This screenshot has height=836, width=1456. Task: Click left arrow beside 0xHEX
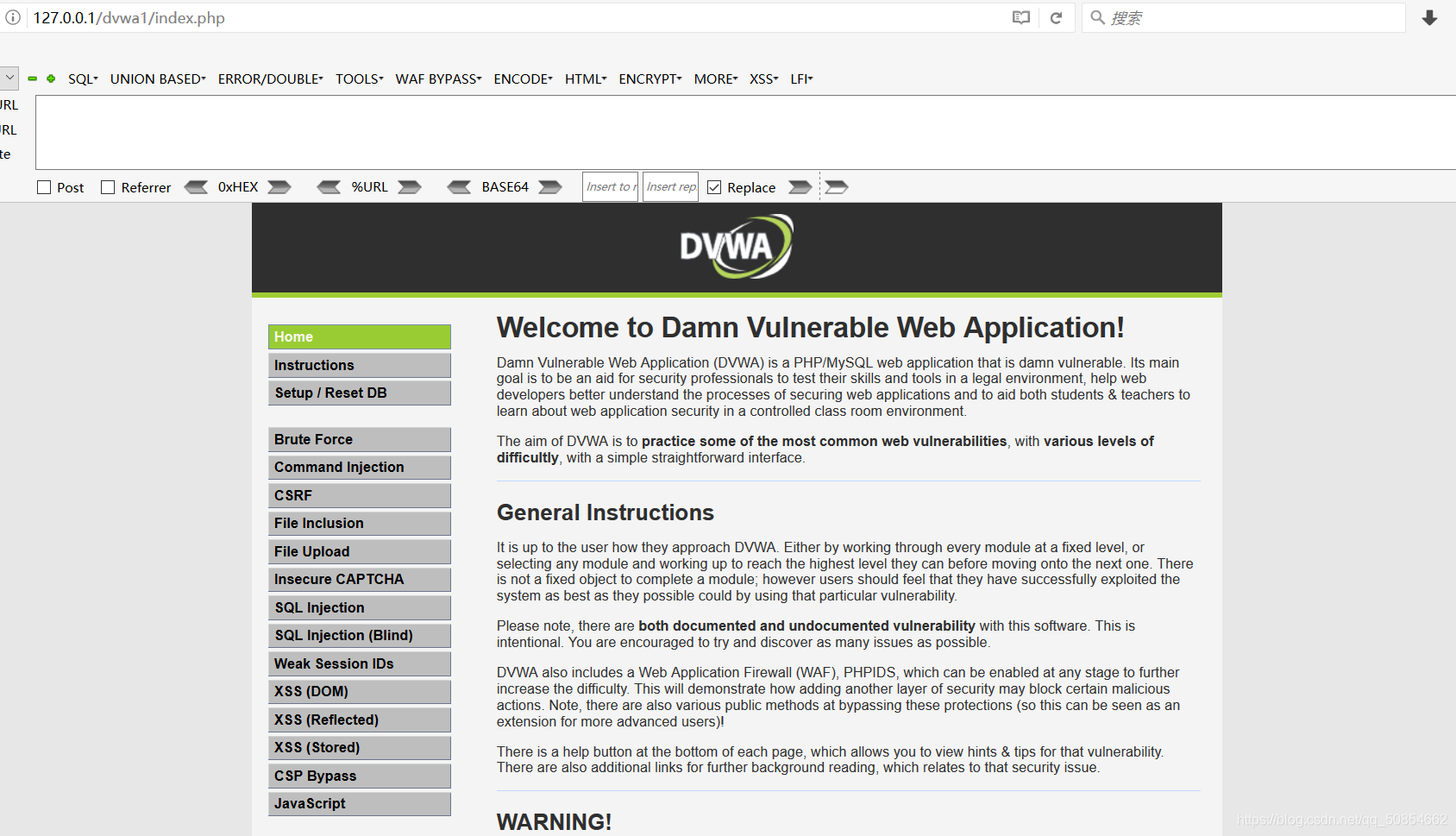197,187
